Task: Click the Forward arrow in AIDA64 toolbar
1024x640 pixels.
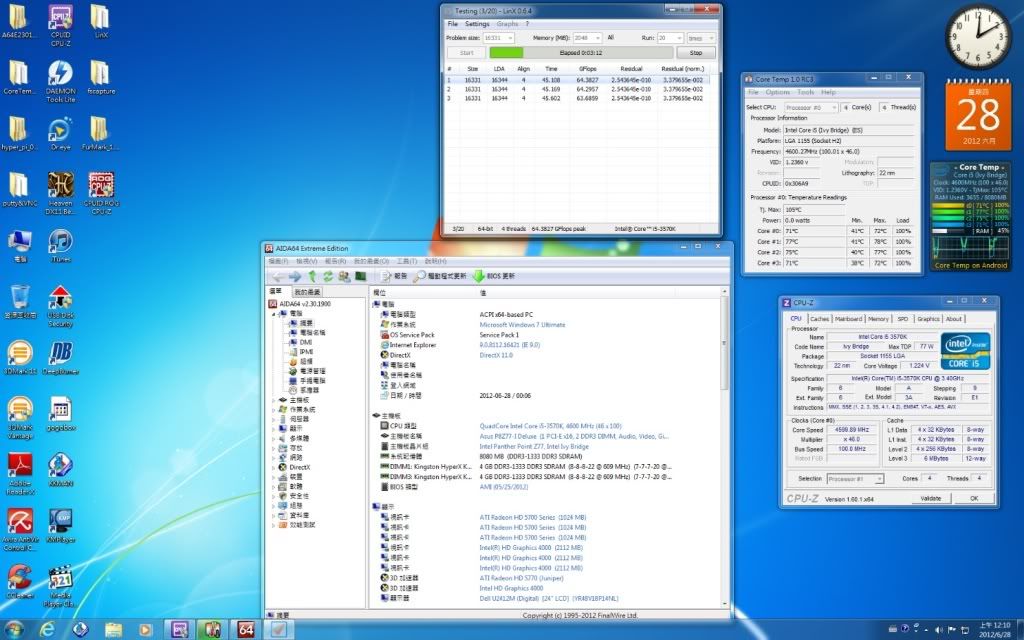Action: (x=295, y=276)
